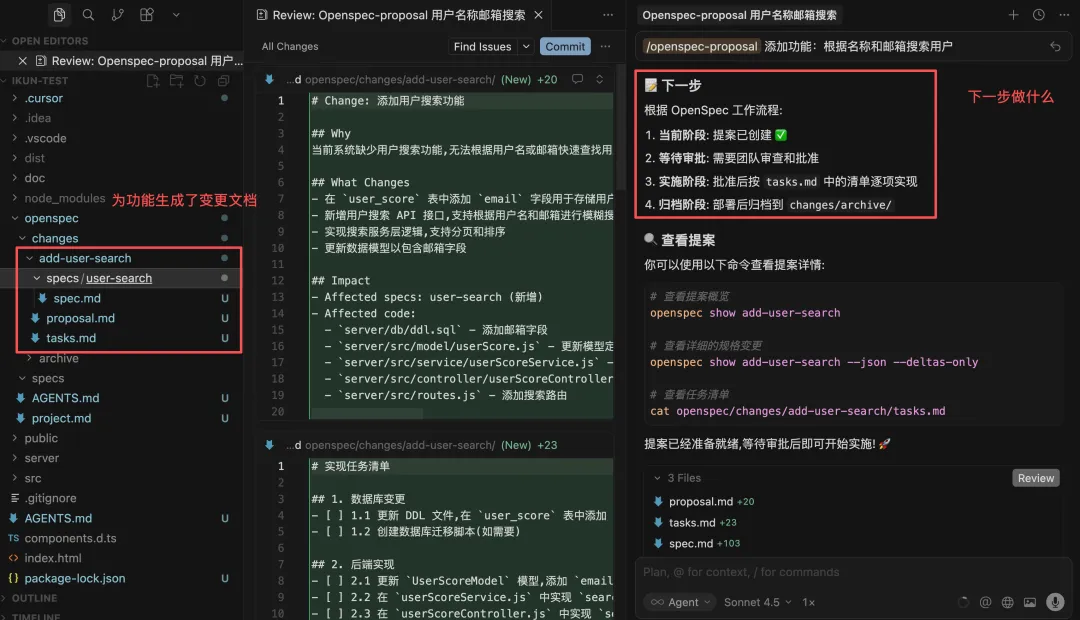
Task: Attach an image to the chat
Action: [x=1030, y=601]
